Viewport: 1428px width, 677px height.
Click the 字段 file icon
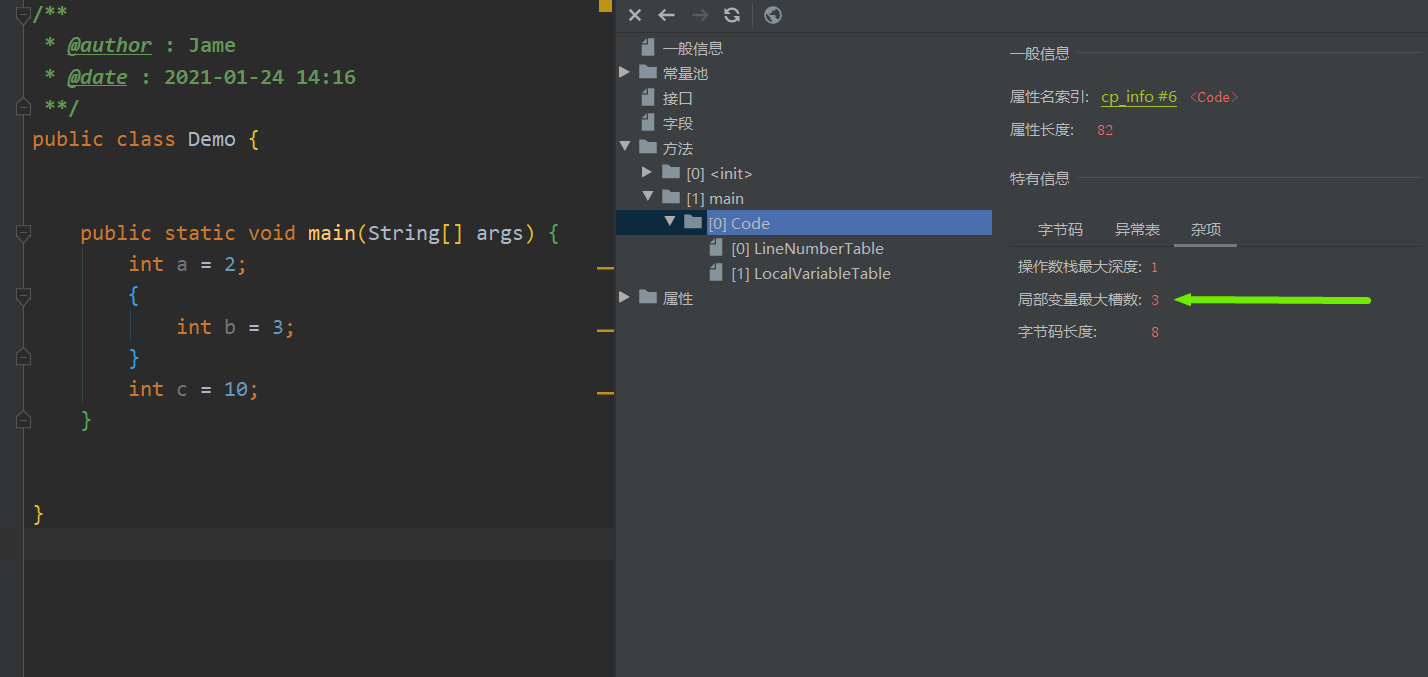[647, 122]
